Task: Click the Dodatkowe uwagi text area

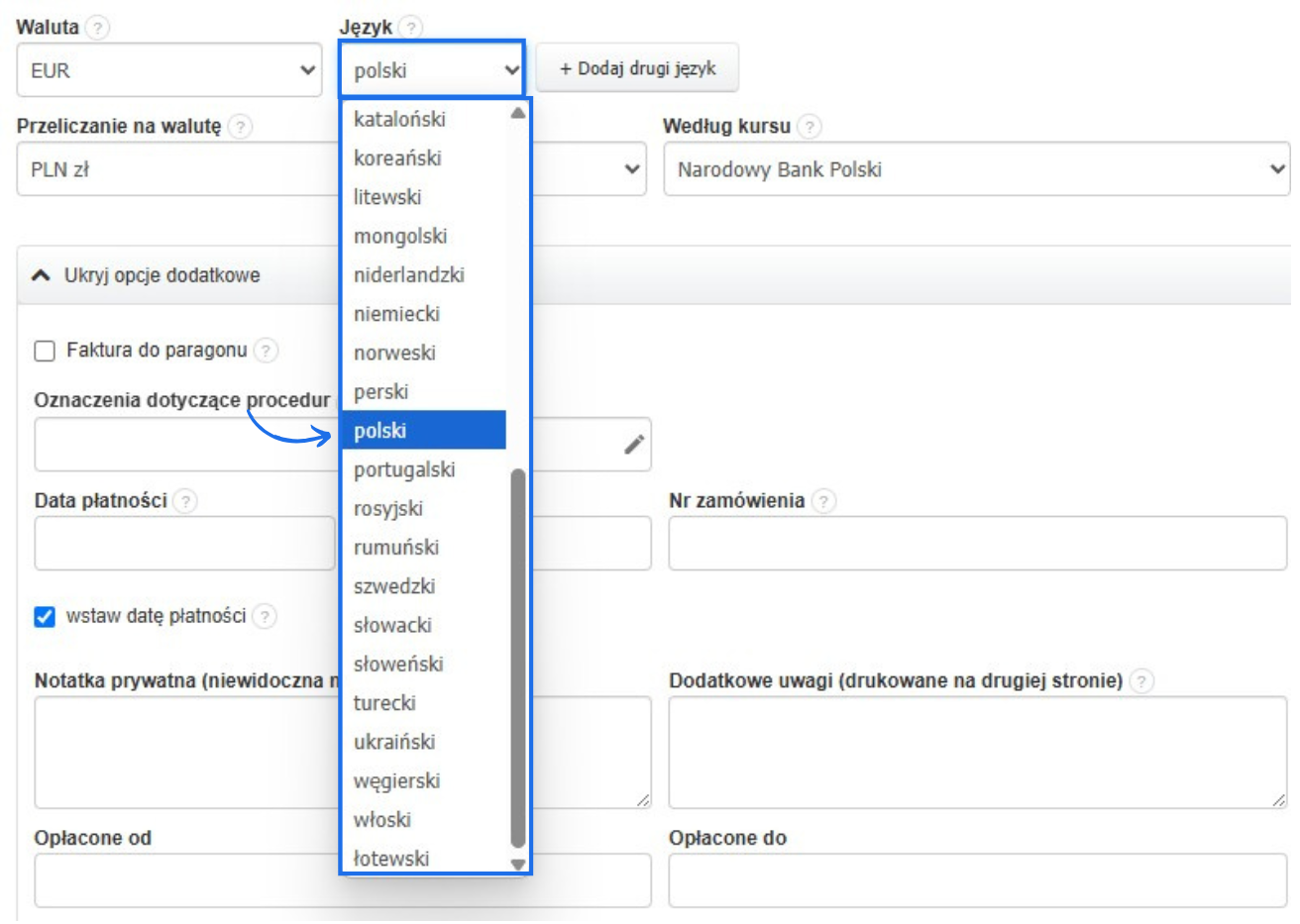Action: [976, 752]
